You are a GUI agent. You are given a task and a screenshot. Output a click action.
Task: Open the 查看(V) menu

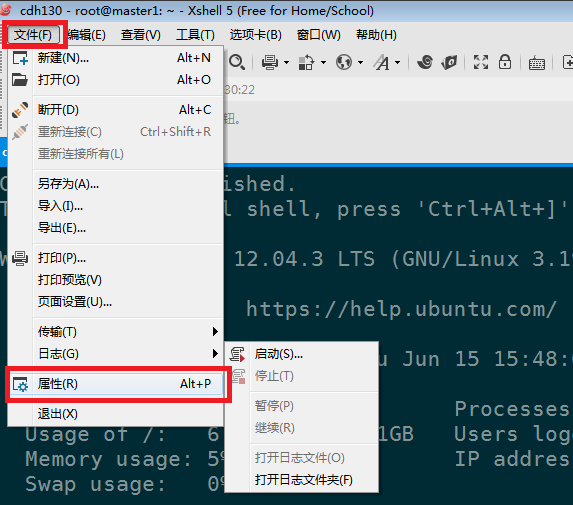[x=141, y=35]
